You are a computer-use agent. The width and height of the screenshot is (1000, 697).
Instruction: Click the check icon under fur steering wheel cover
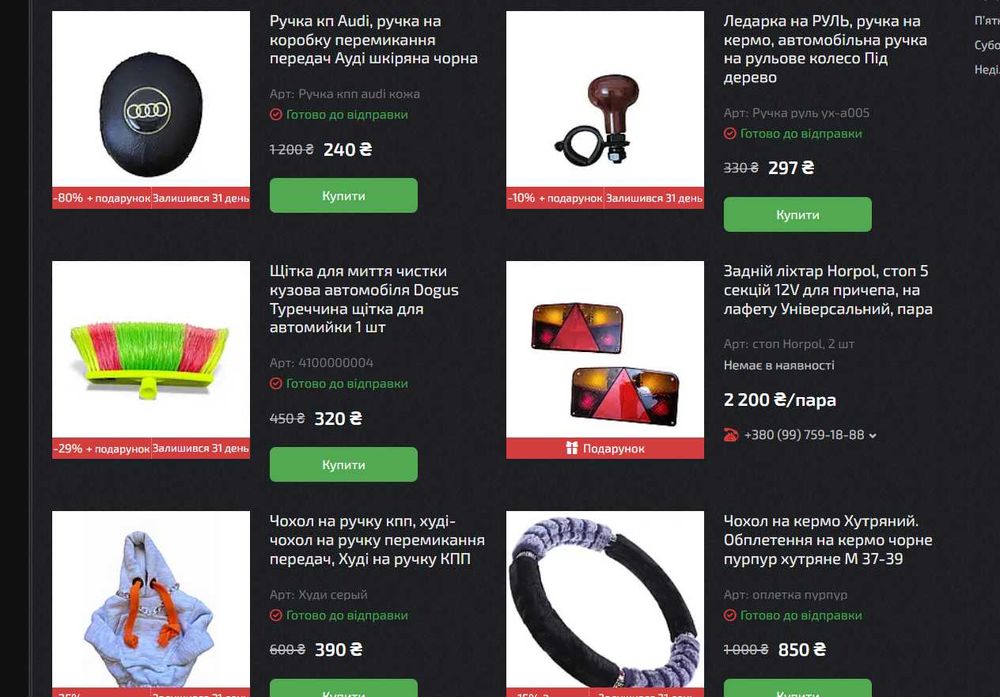(730, 615)
